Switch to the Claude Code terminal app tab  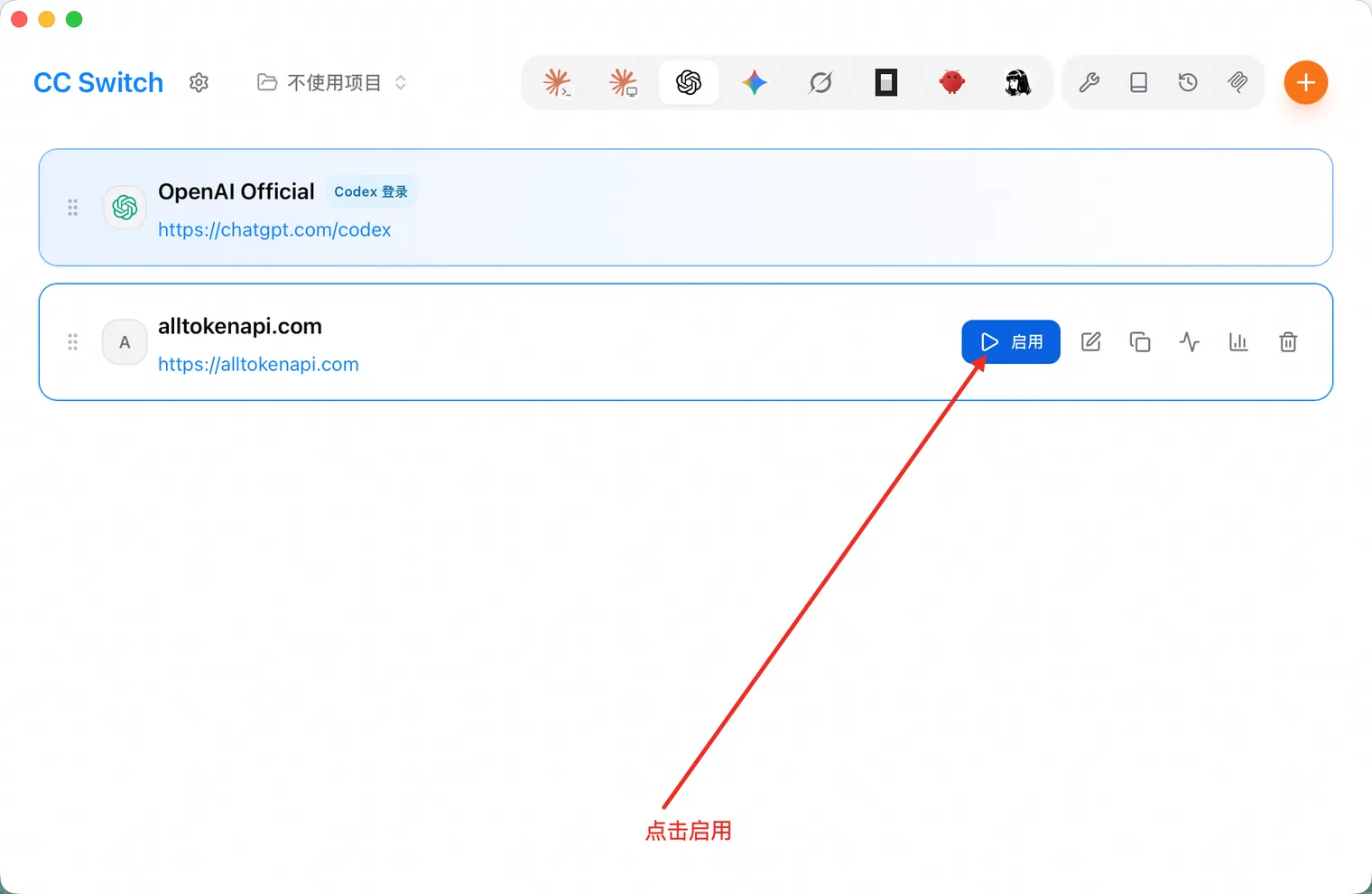(x=557, y=83)
